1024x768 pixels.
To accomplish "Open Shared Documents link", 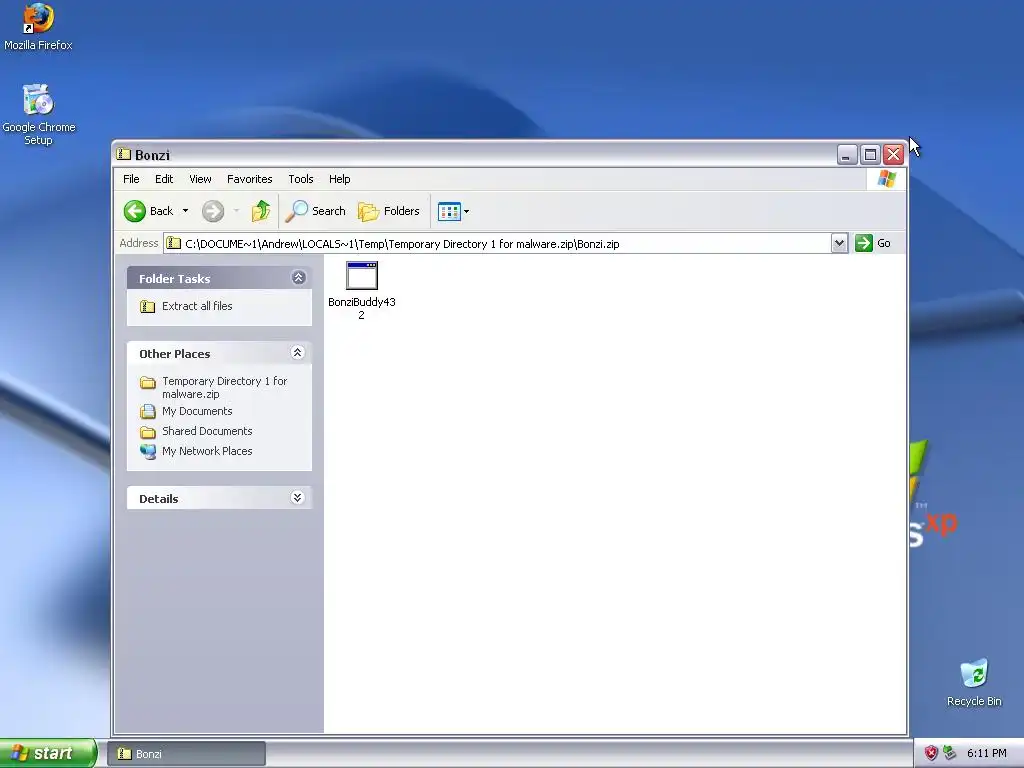I will coord(207,431).
